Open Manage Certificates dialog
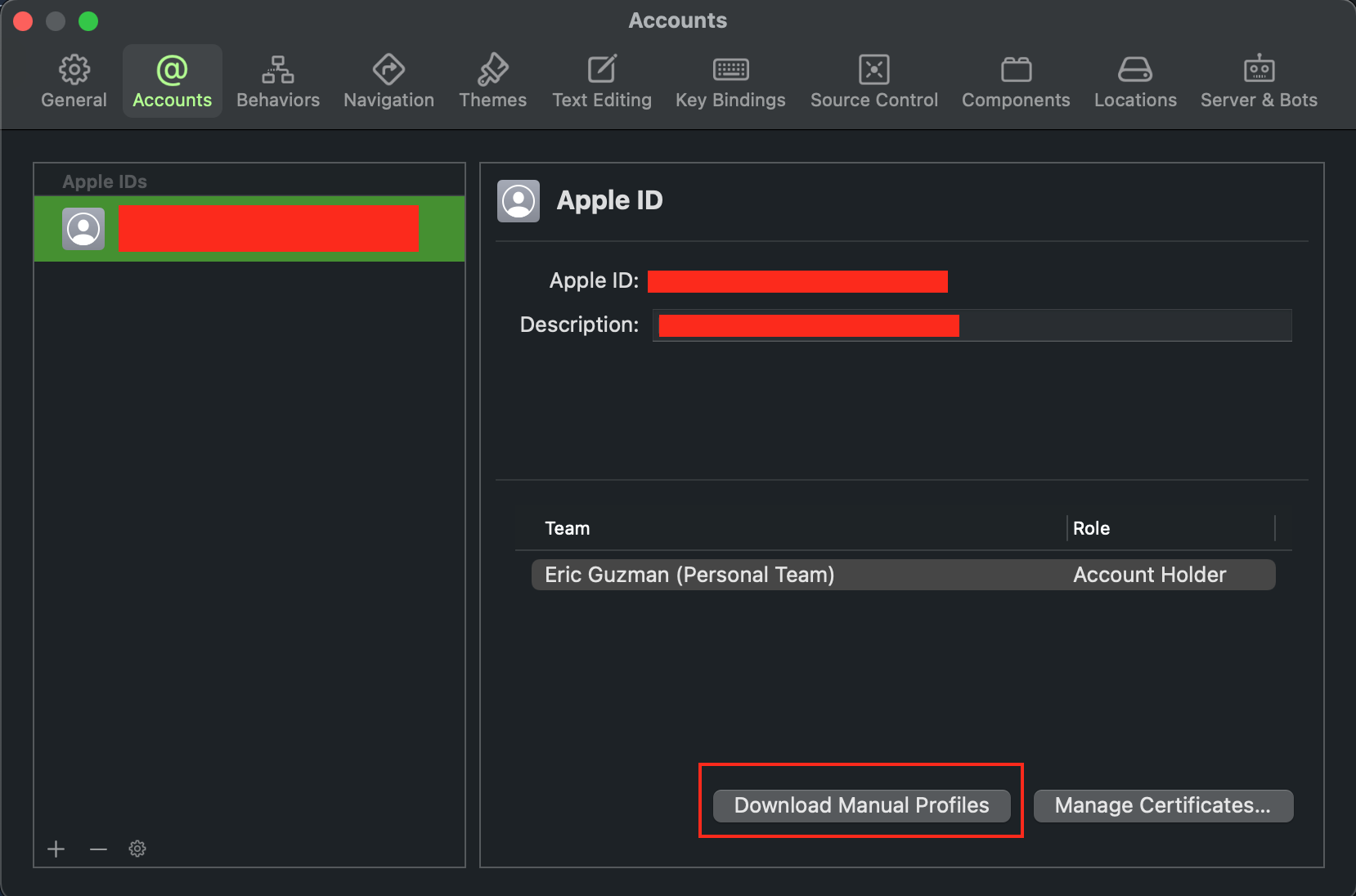This screenshot has height=896, width=1356. 1163,805
